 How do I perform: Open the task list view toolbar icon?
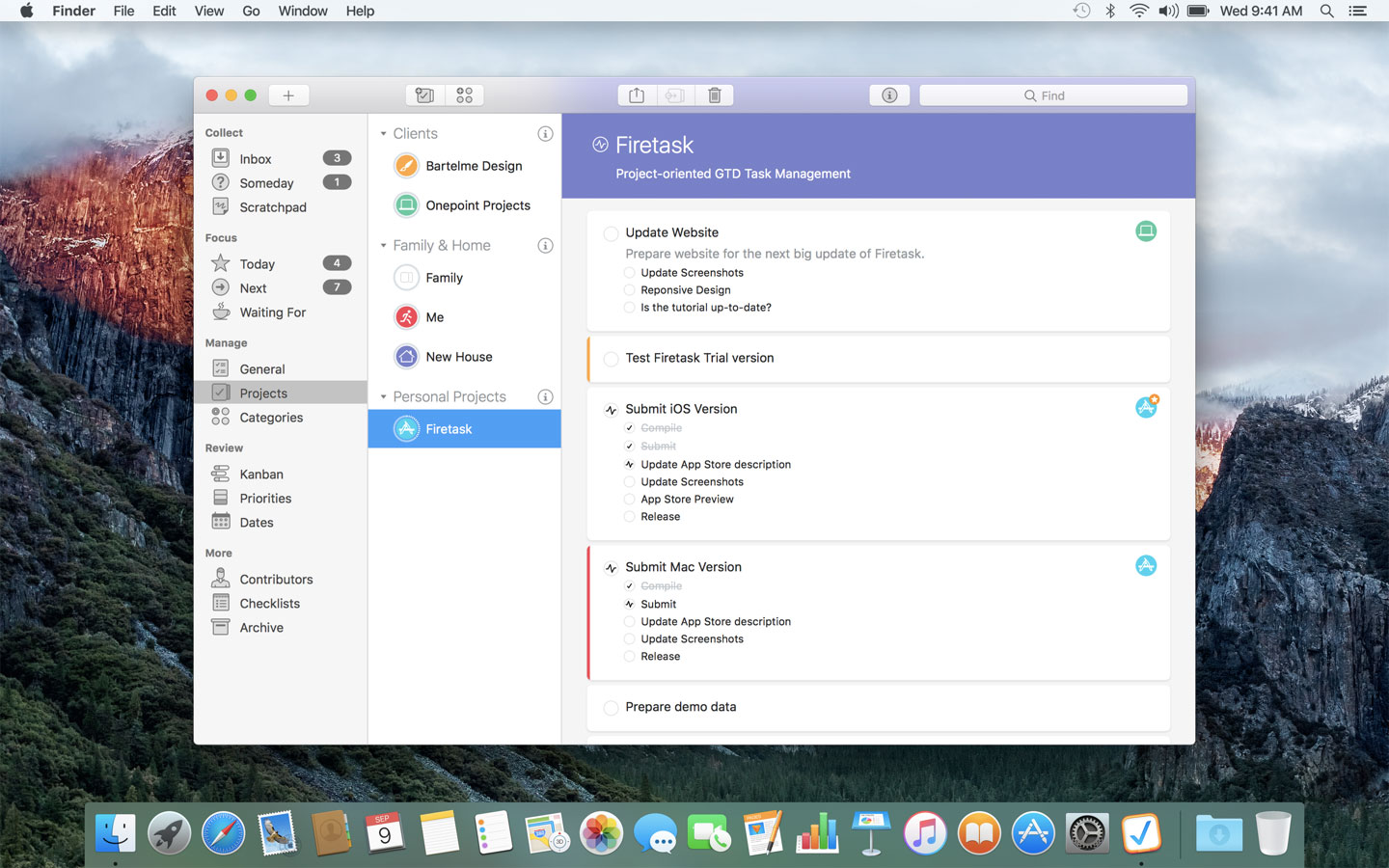[424, 95]
